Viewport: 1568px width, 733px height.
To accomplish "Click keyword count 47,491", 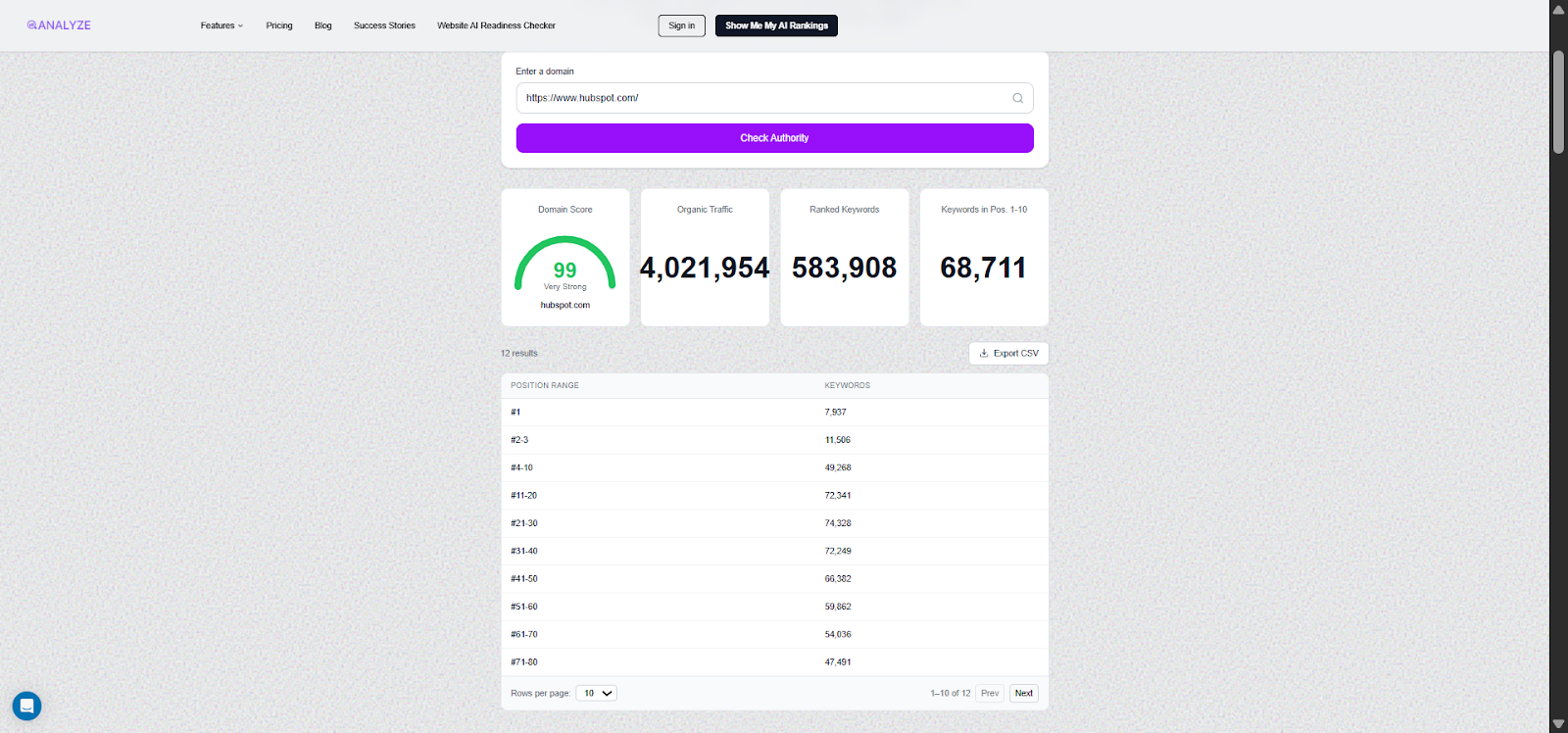I will [838, 662].
